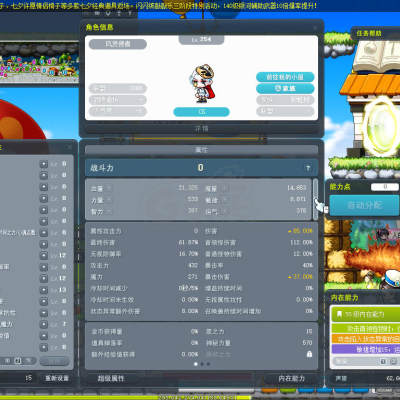Click the minimap at top left
The image size is (400, 400).
(x=39, y=63)
